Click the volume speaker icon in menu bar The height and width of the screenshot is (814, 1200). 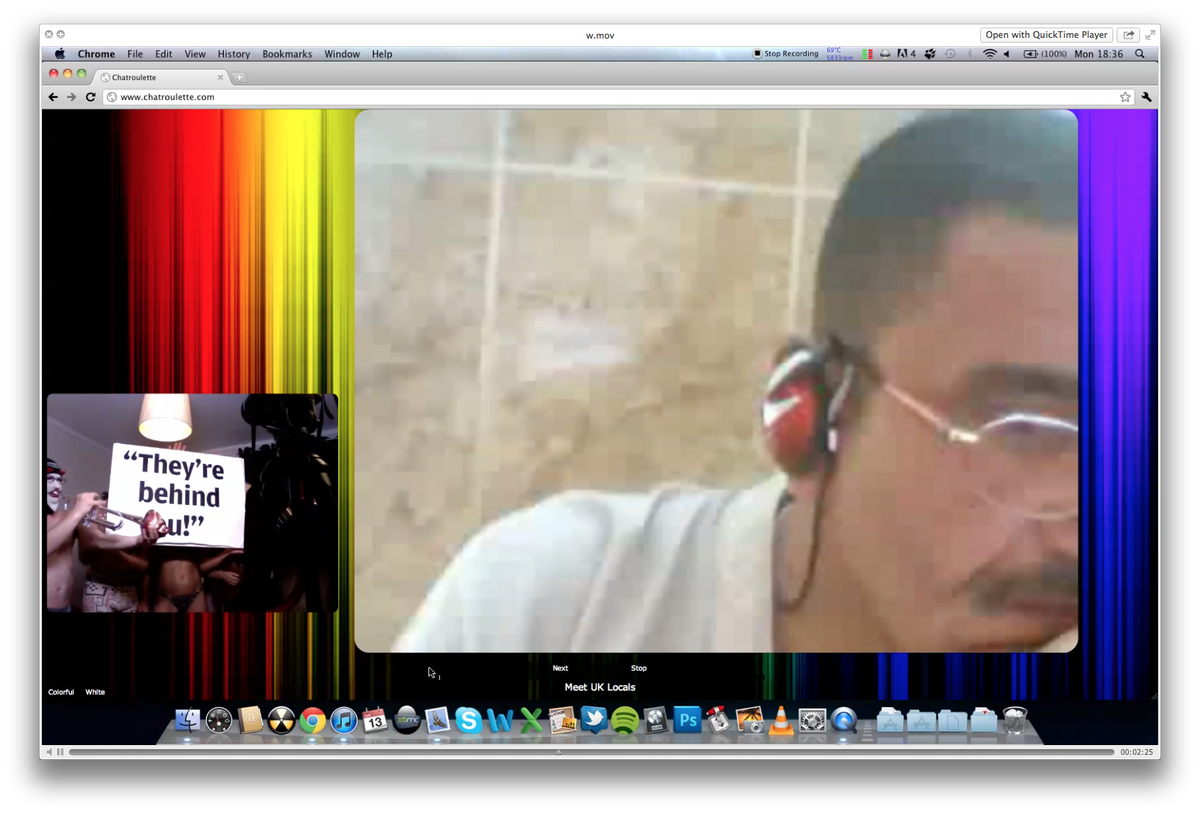click(x=1007, y=54)
